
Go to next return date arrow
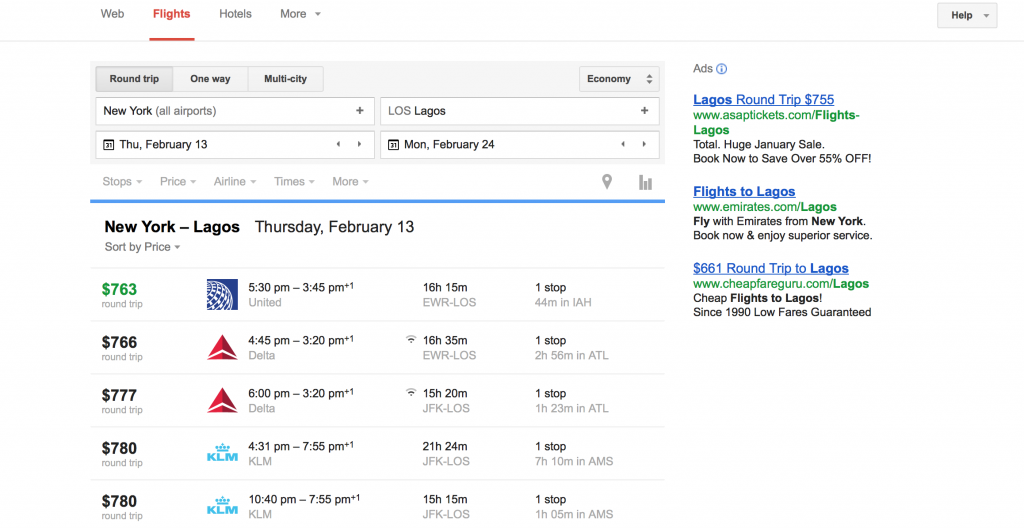(x=644, y=144)
